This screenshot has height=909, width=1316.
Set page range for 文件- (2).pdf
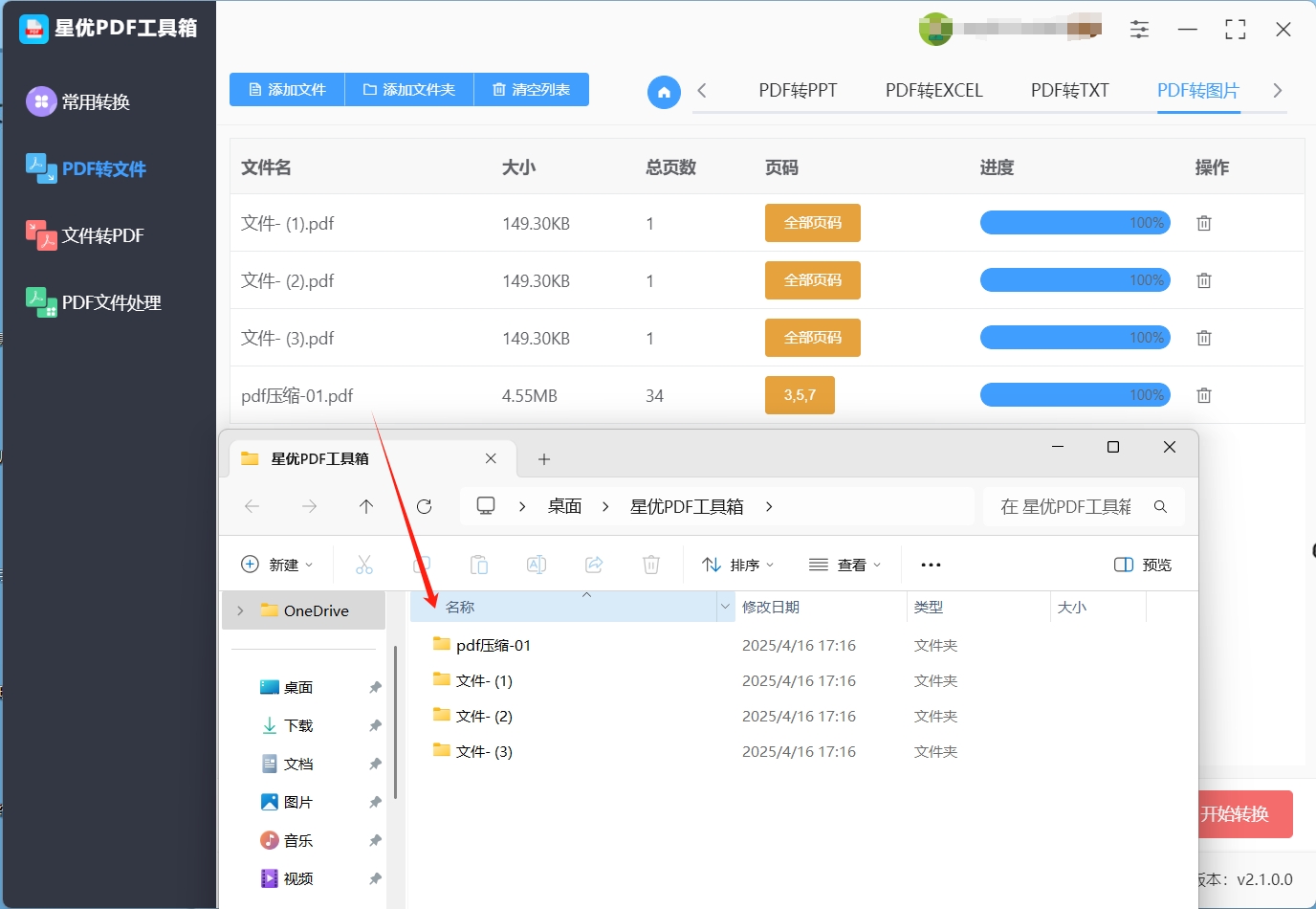click(x=813, y=280)
